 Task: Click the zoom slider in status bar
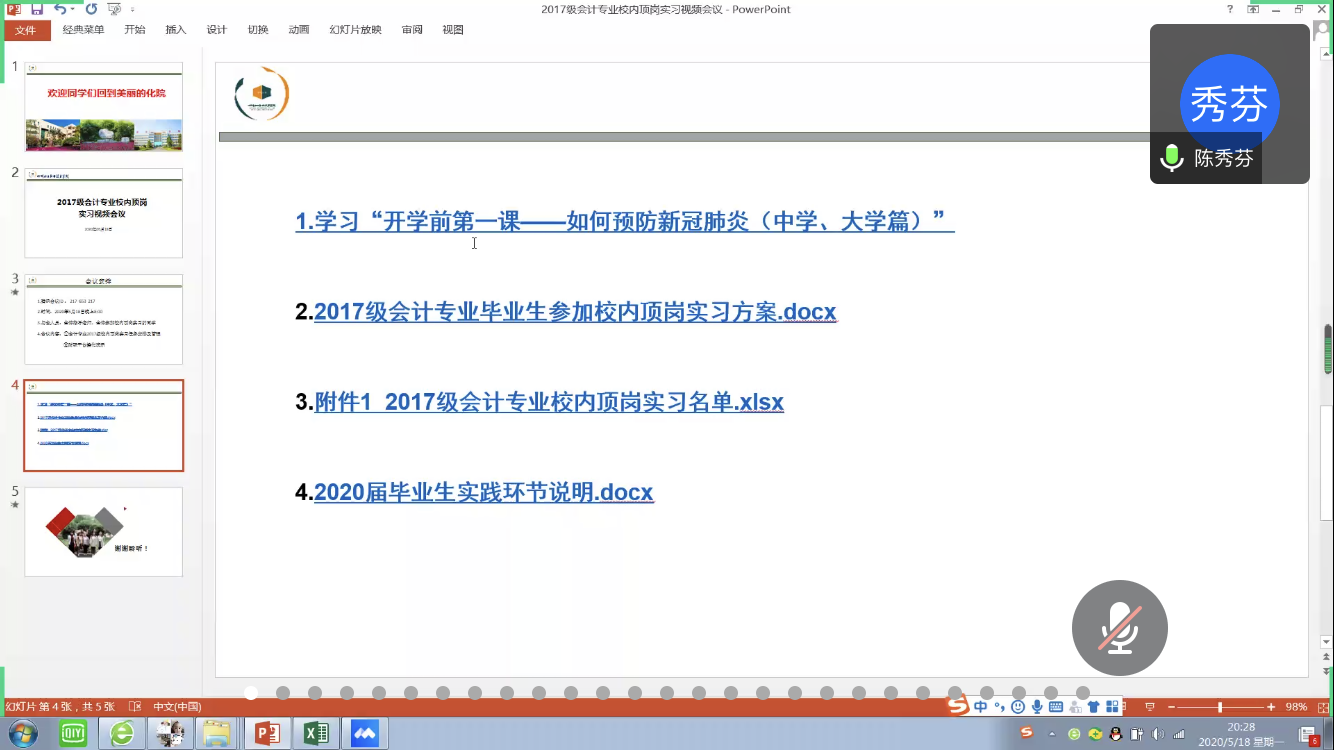[1219, 707]
